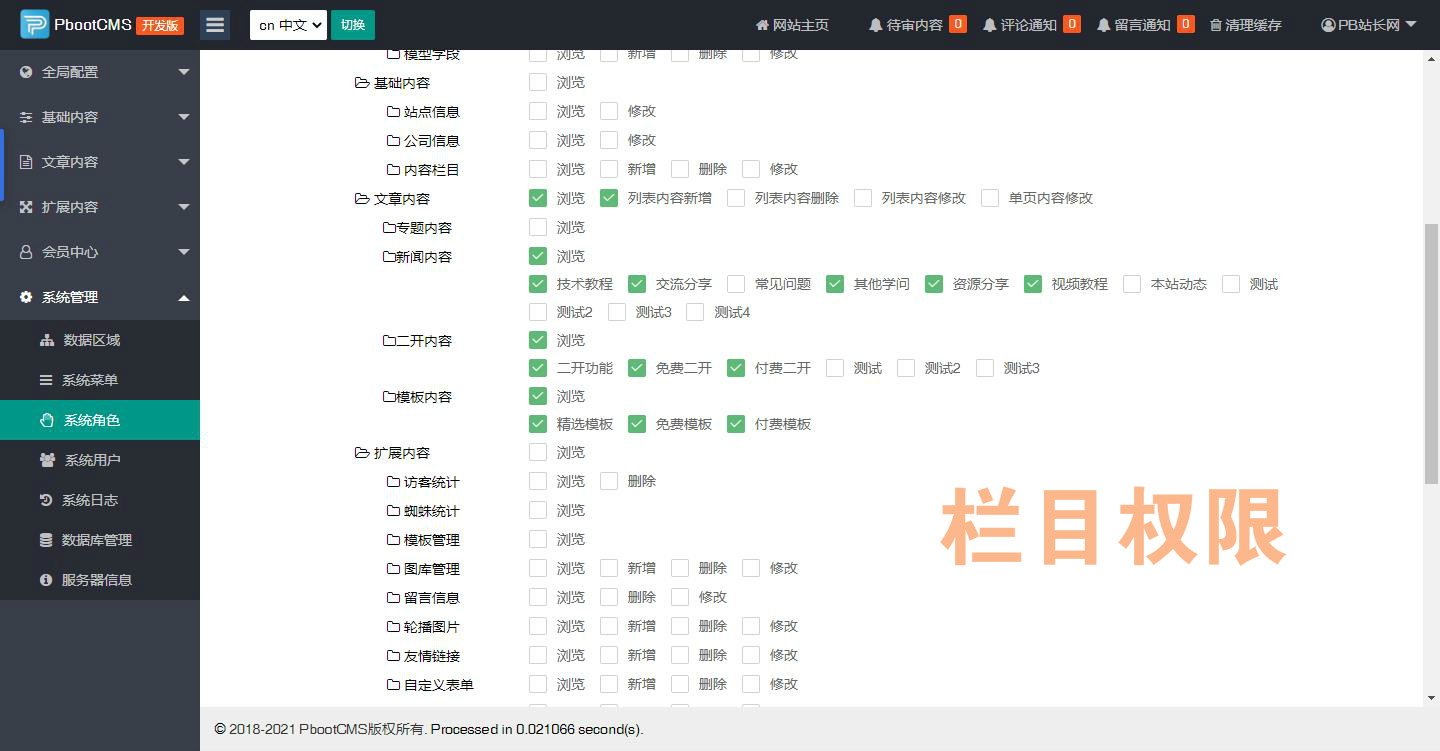The image size is (1440, 751).
Task: Check 删除 permission for 访客统计
Action: point(609,481)
